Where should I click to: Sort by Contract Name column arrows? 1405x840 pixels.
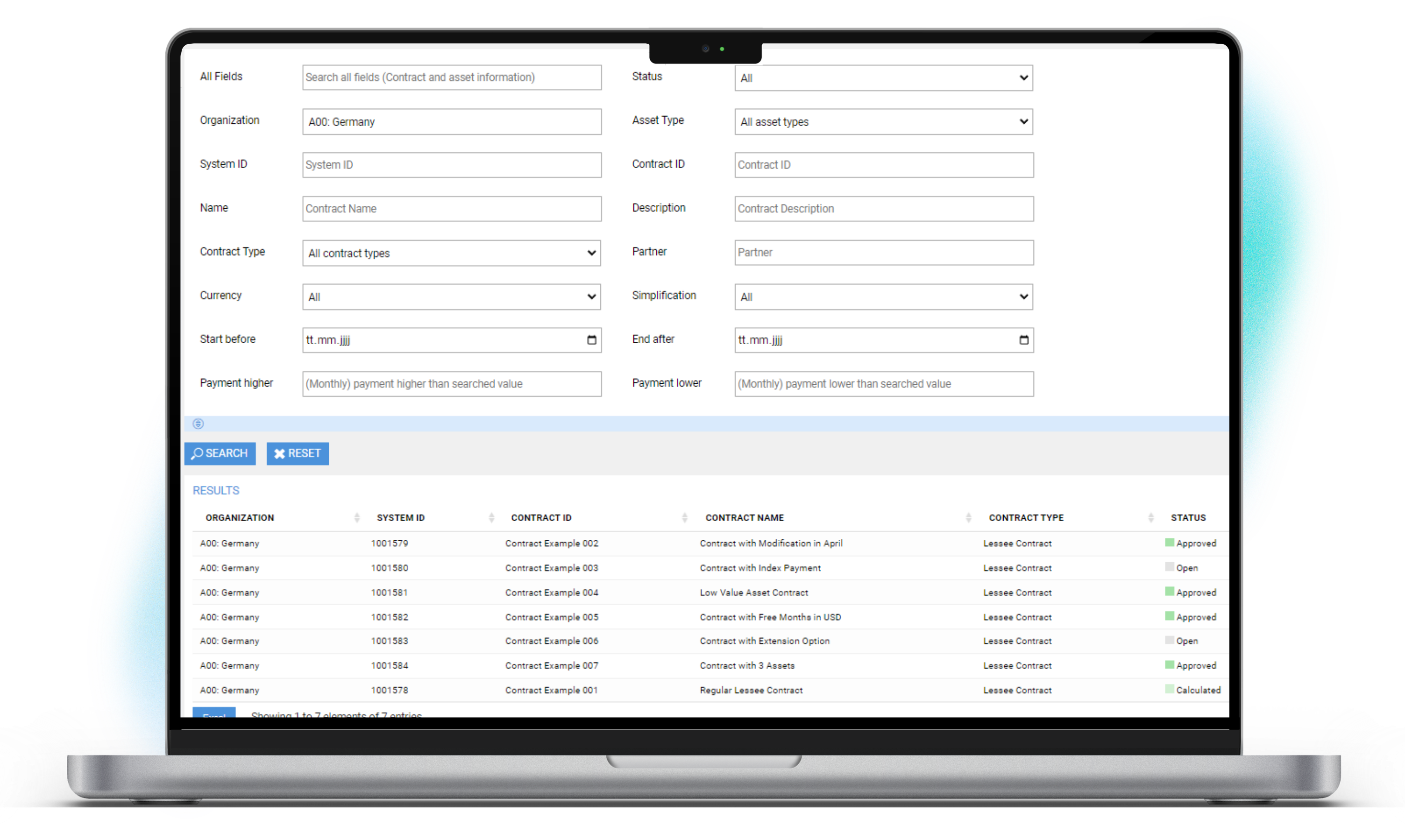968,517
